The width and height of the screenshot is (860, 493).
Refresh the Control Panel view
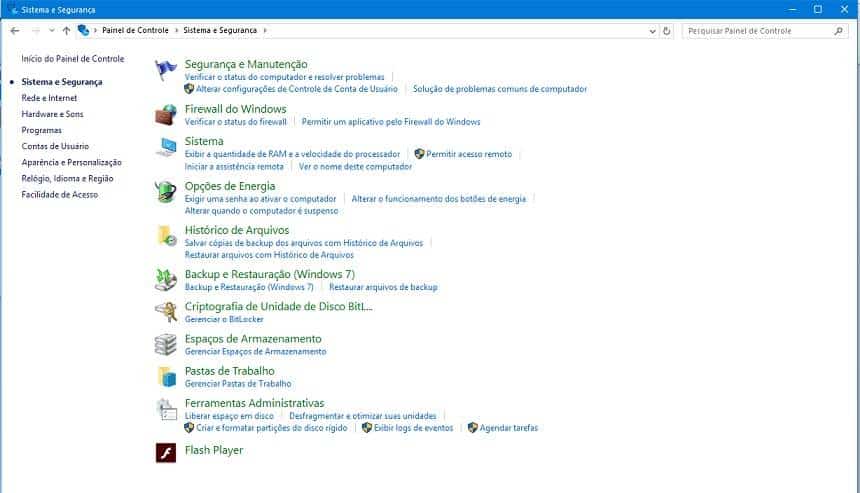tap(667, 31)
